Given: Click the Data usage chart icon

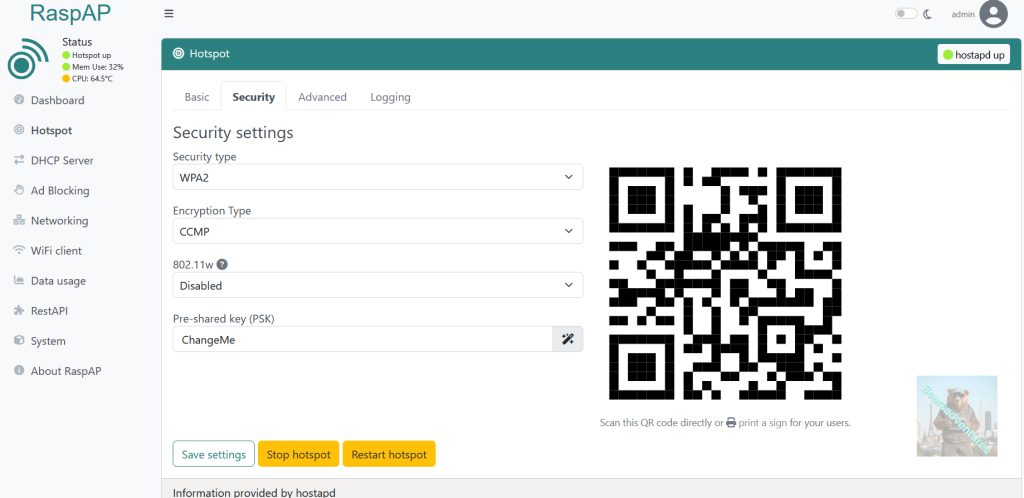Looking at the screenshot, I should click(19, 280).
